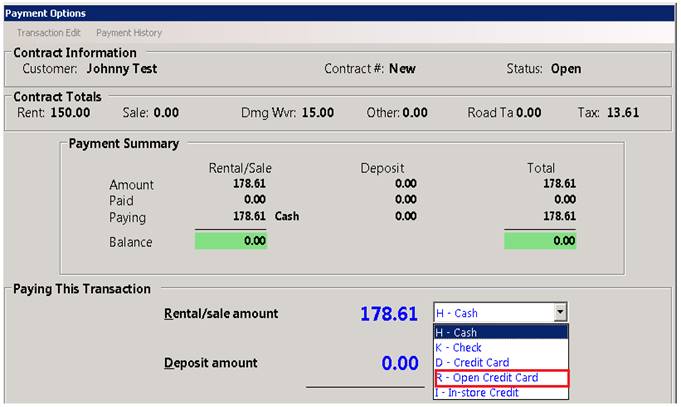Choose 'I - In-store Credit' option

tap(500, 393)
